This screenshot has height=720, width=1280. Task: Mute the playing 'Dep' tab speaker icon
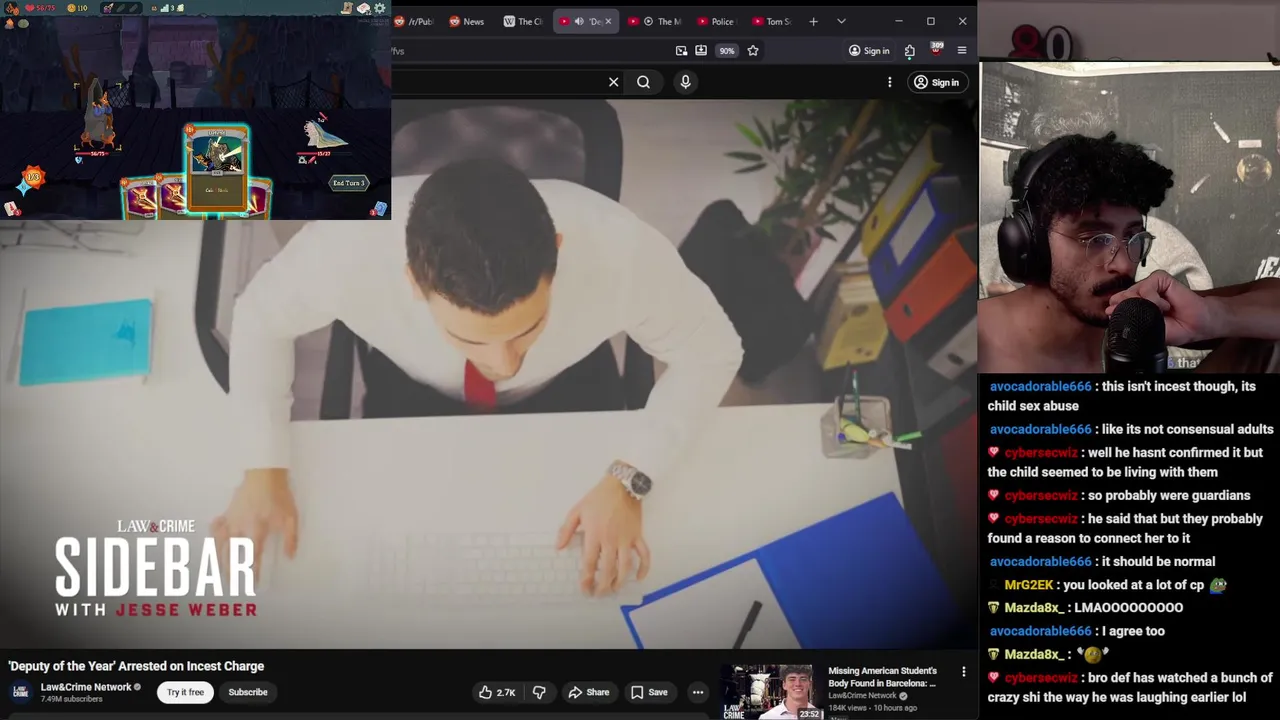click(x=579, y=21)
